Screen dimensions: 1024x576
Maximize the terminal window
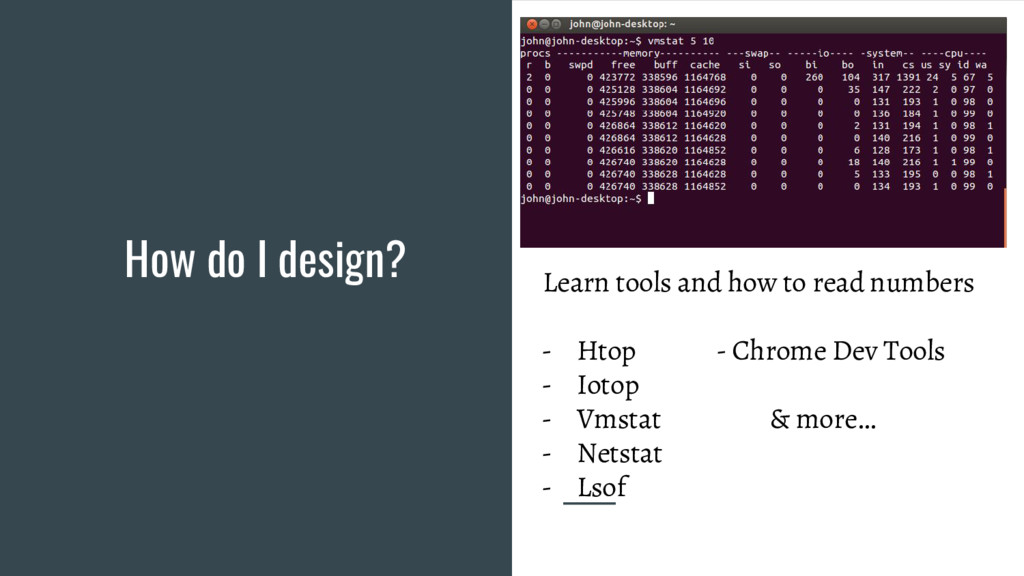tap(556, 24)
